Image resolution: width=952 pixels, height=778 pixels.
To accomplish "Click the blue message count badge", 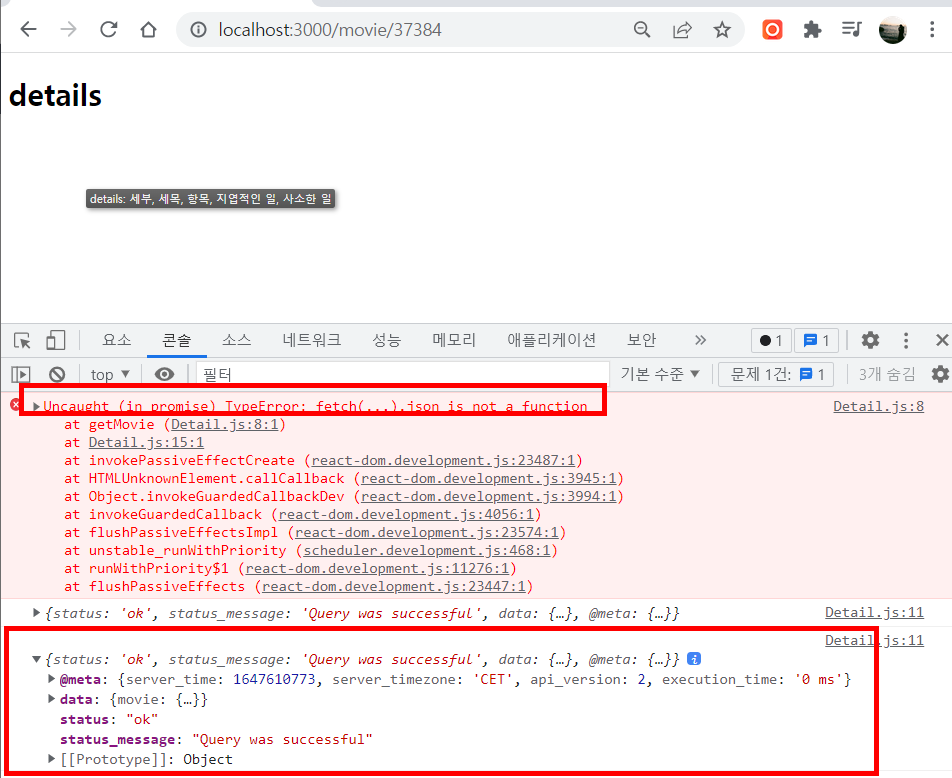I will [817, 340].
